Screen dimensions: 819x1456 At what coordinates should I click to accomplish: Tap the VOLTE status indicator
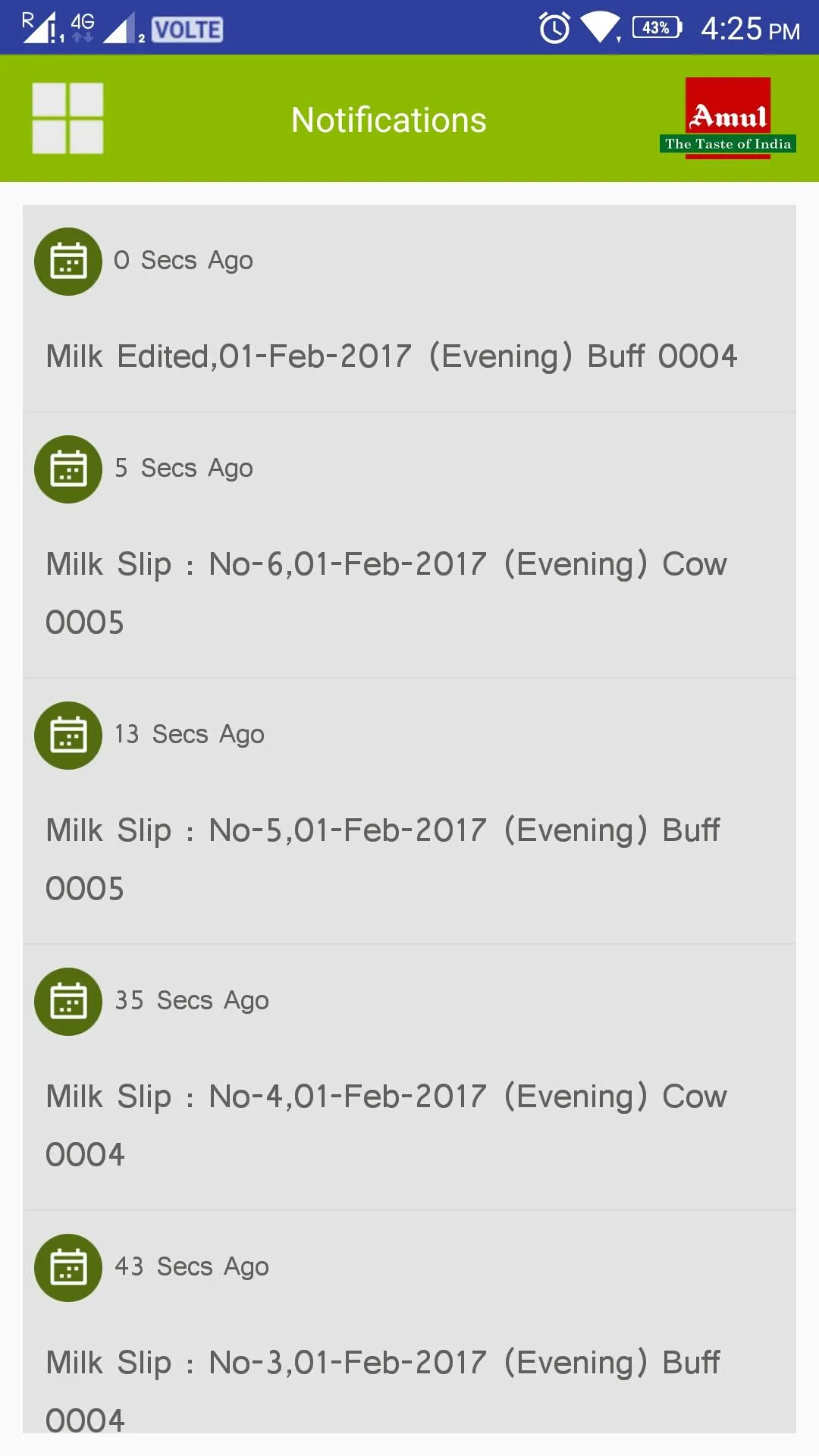coord(187,30)
